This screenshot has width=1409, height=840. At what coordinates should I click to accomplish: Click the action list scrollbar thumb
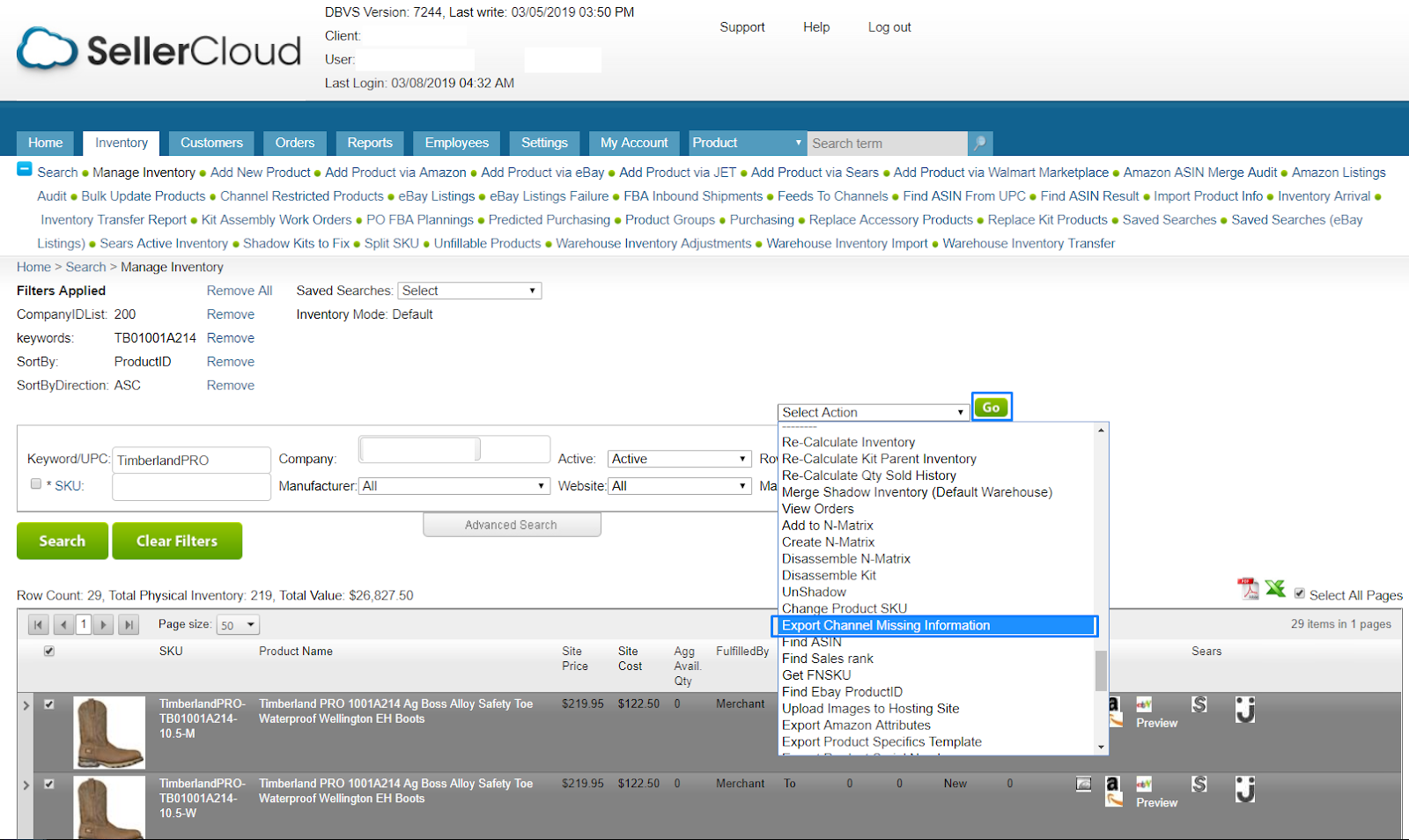1101,671
